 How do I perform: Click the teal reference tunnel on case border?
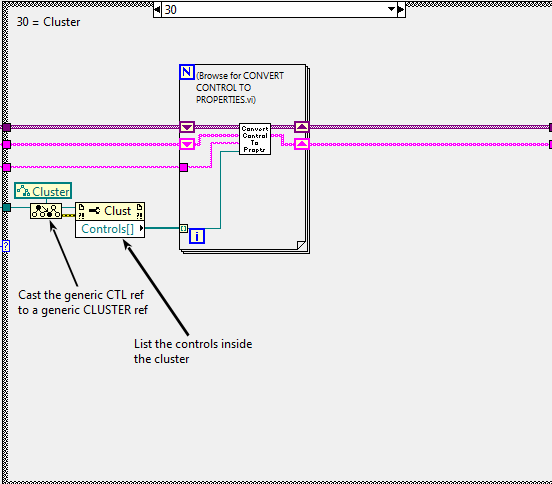[7, 208]
